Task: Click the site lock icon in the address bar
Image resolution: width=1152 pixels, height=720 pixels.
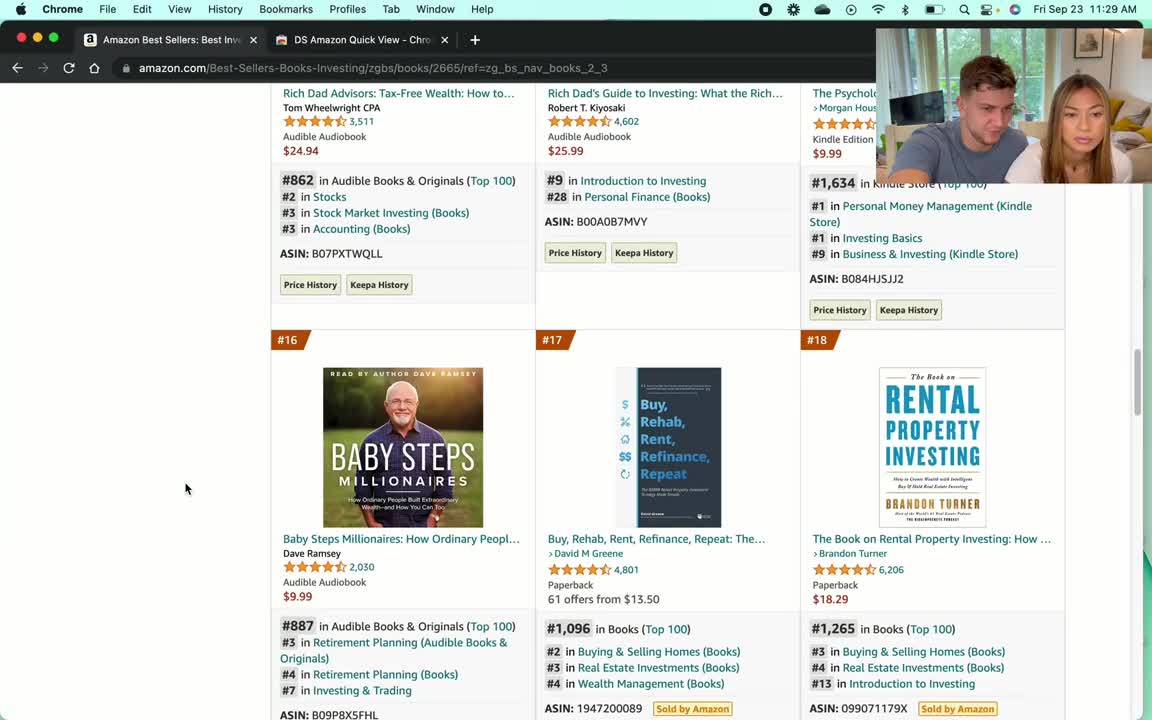Action: [126, 68]
